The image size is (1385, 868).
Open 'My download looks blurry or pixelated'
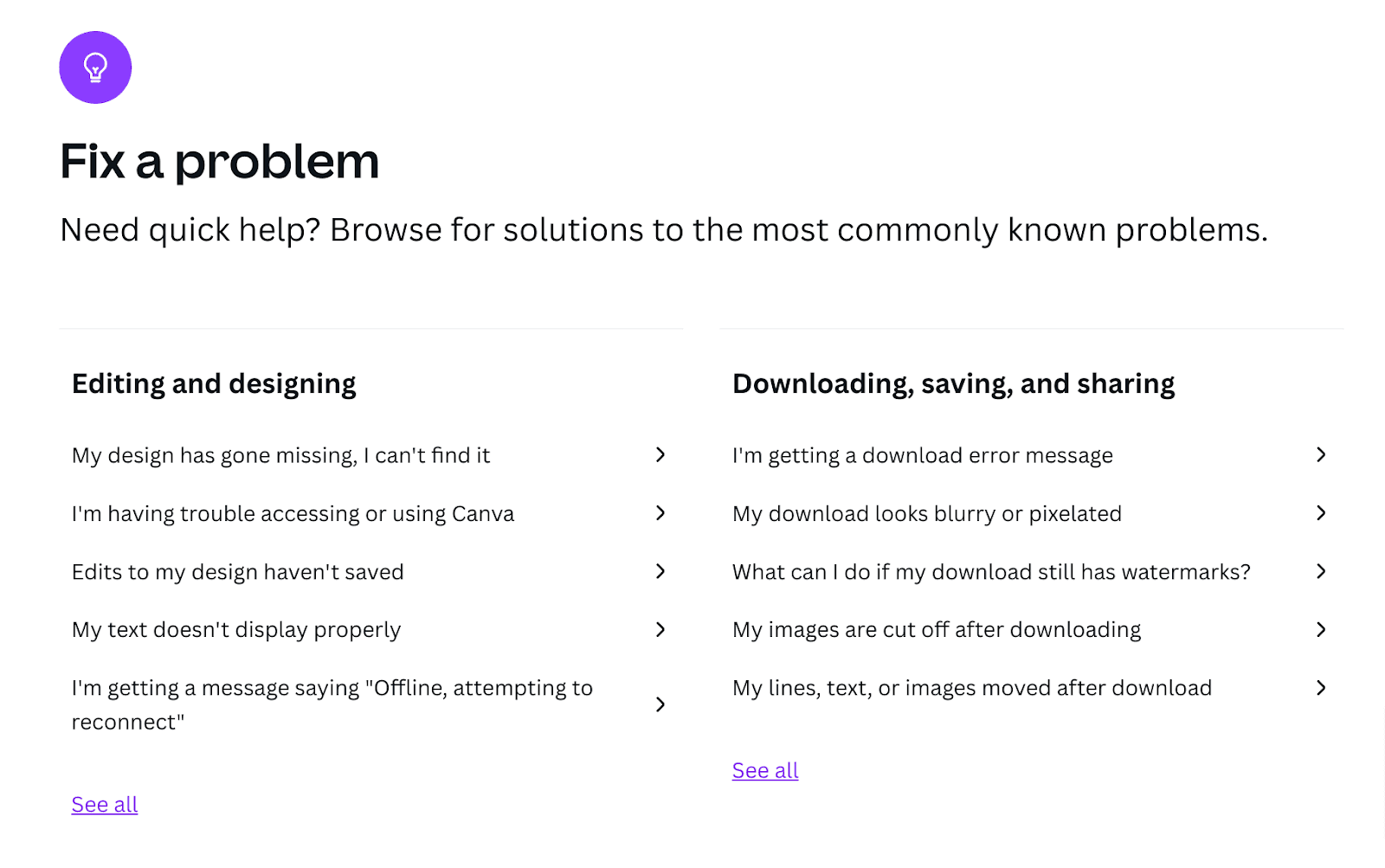(926, 514)
